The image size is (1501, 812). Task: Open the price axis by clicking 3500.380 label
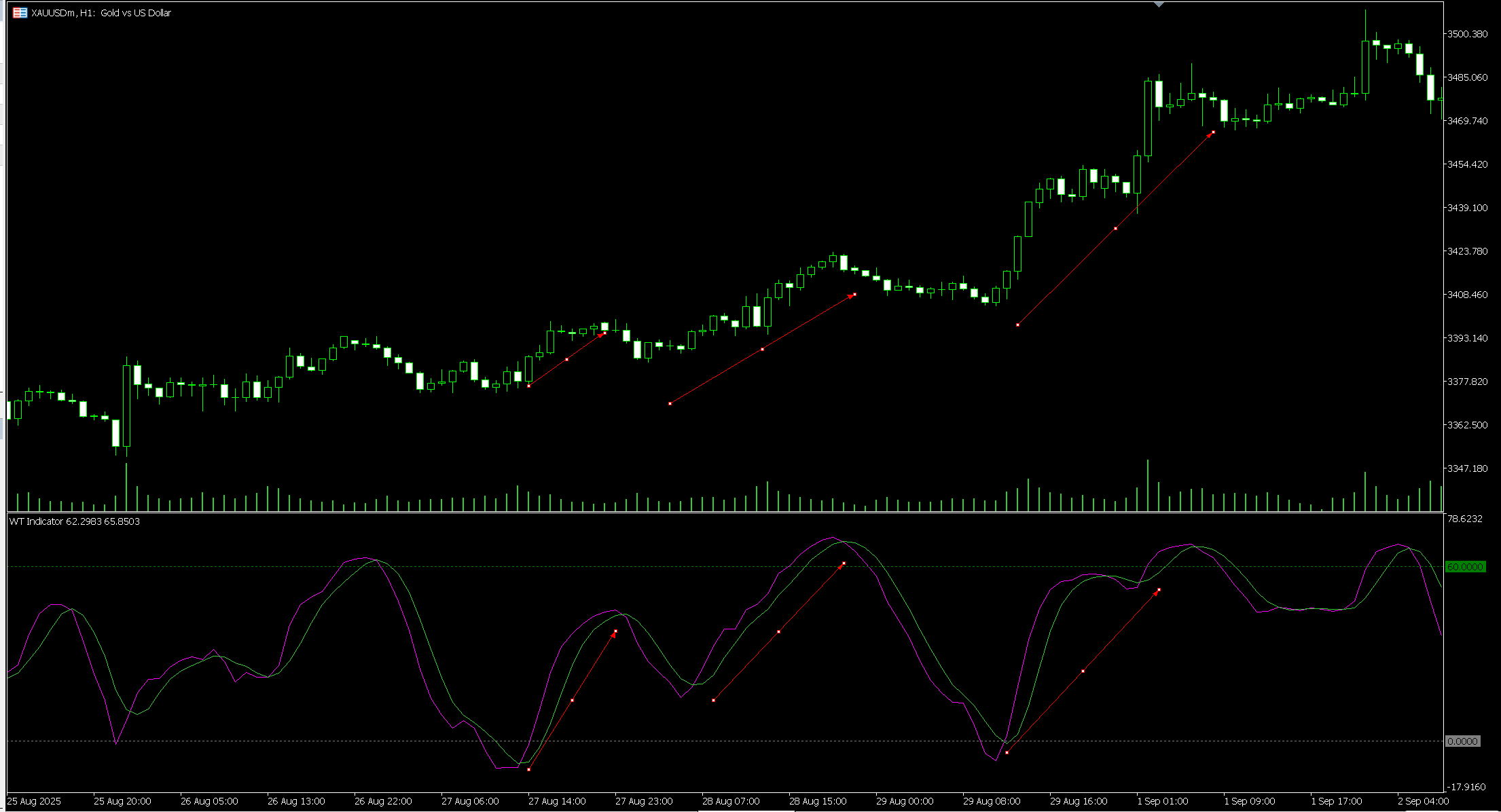(1467, 33)
